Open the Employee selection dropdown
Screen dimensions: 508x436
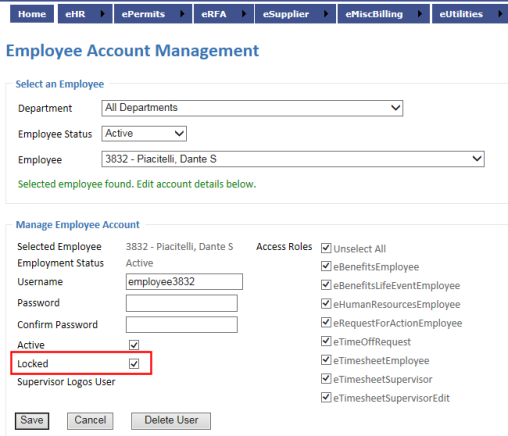point(293,159)
